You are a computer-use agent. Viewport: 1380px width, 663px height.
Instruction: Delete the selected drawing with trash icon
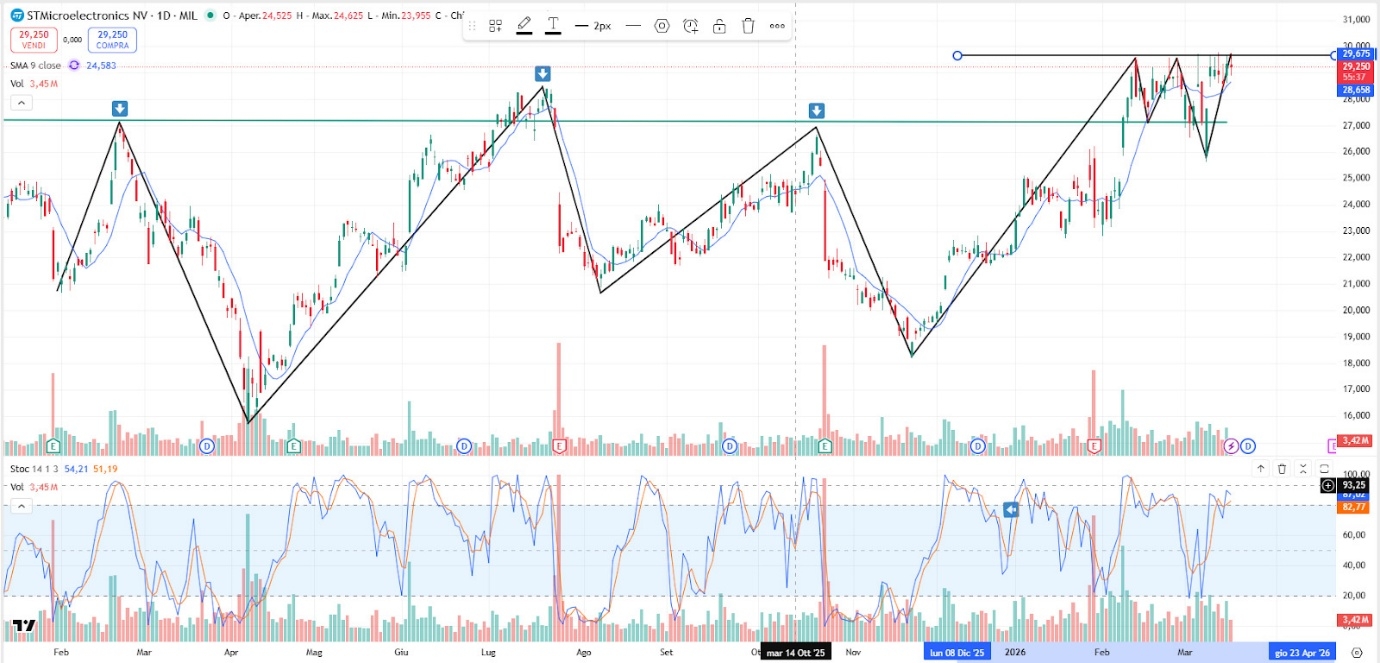coord(748,26)
